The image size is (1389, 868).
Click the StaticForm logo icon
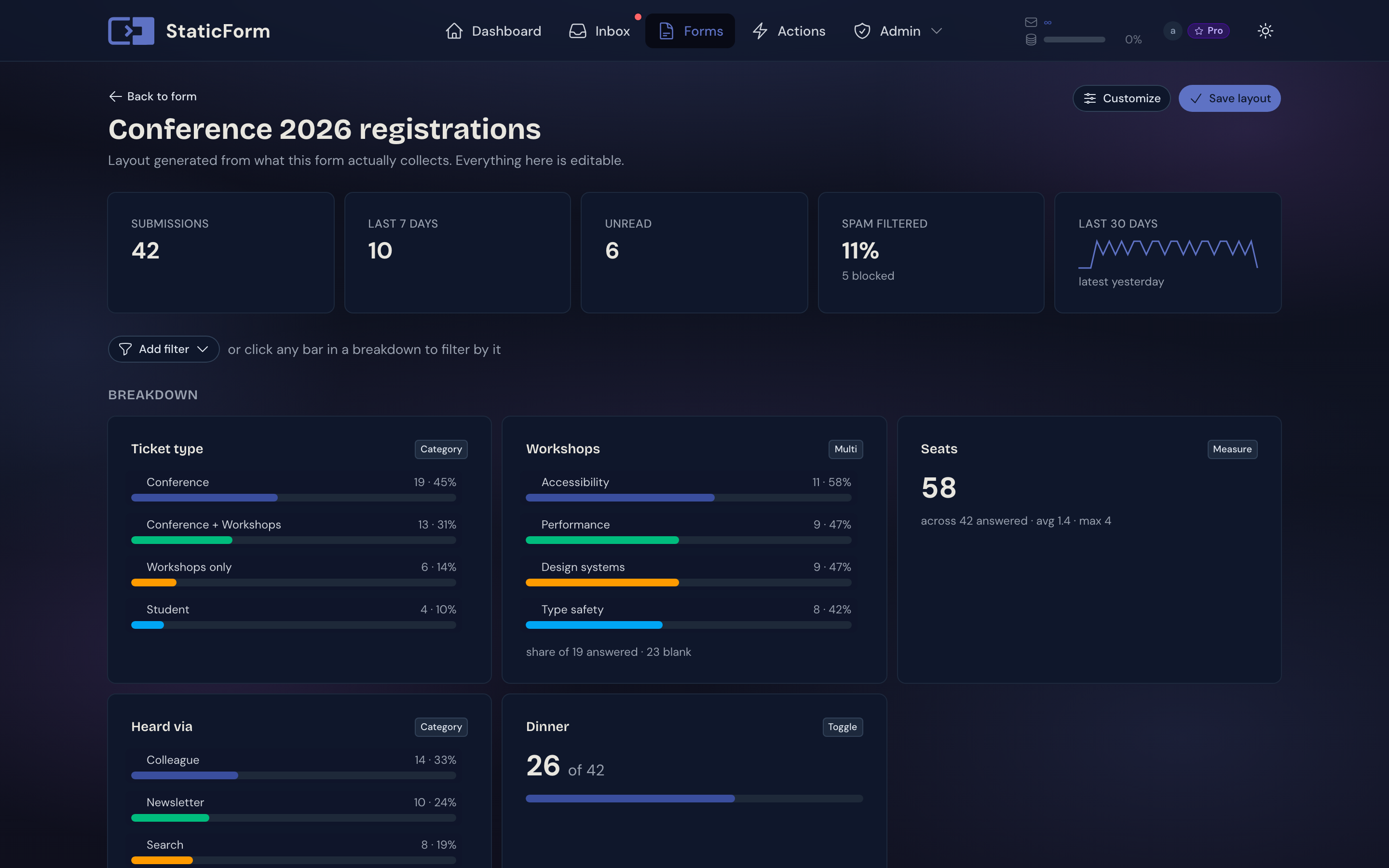tap(131, 31)
